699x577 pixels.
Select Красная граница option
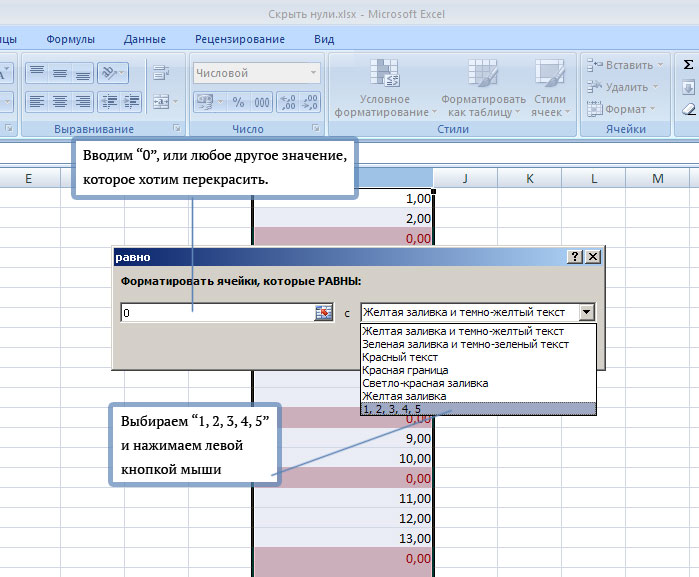tap(478, 370)
